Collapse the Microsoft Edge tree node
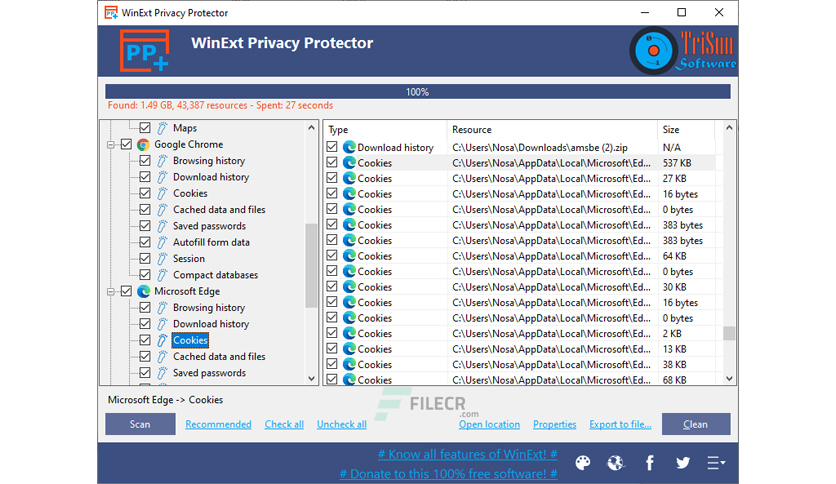Screen dimensions: 836x484 [110, 292]
